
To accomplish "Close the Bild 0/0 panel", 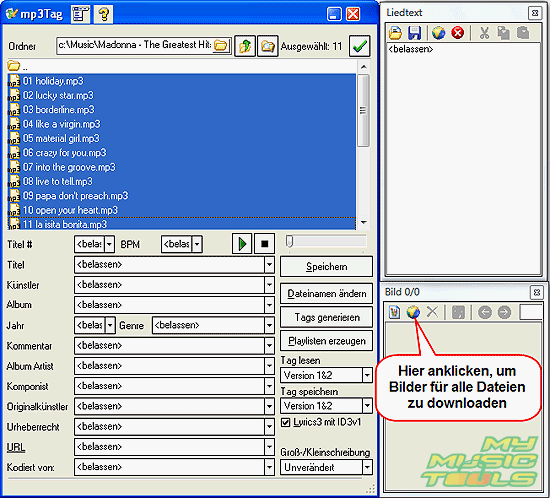I will pos(536,292).
